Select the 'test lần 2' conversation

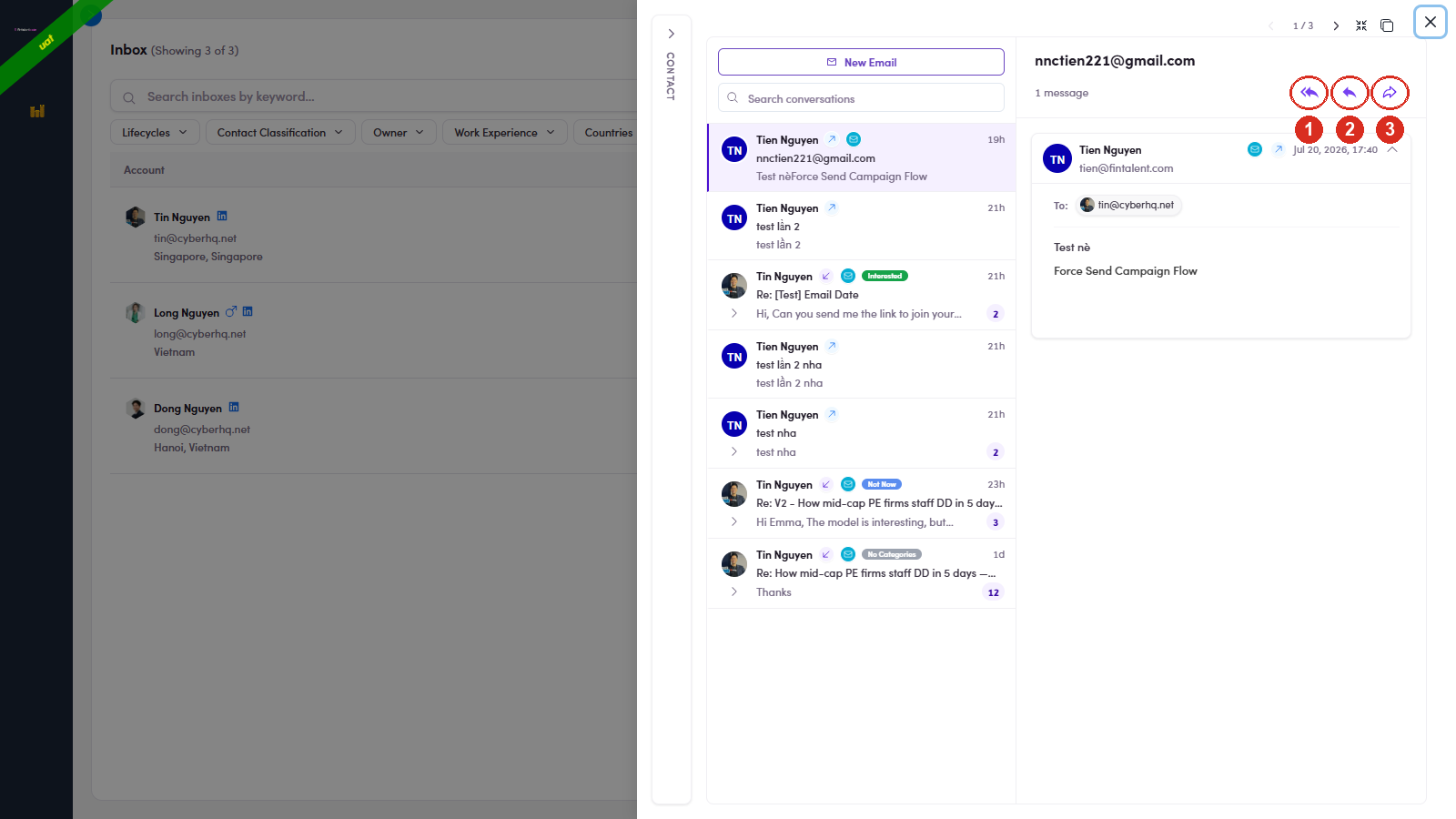tap(861, 226)
